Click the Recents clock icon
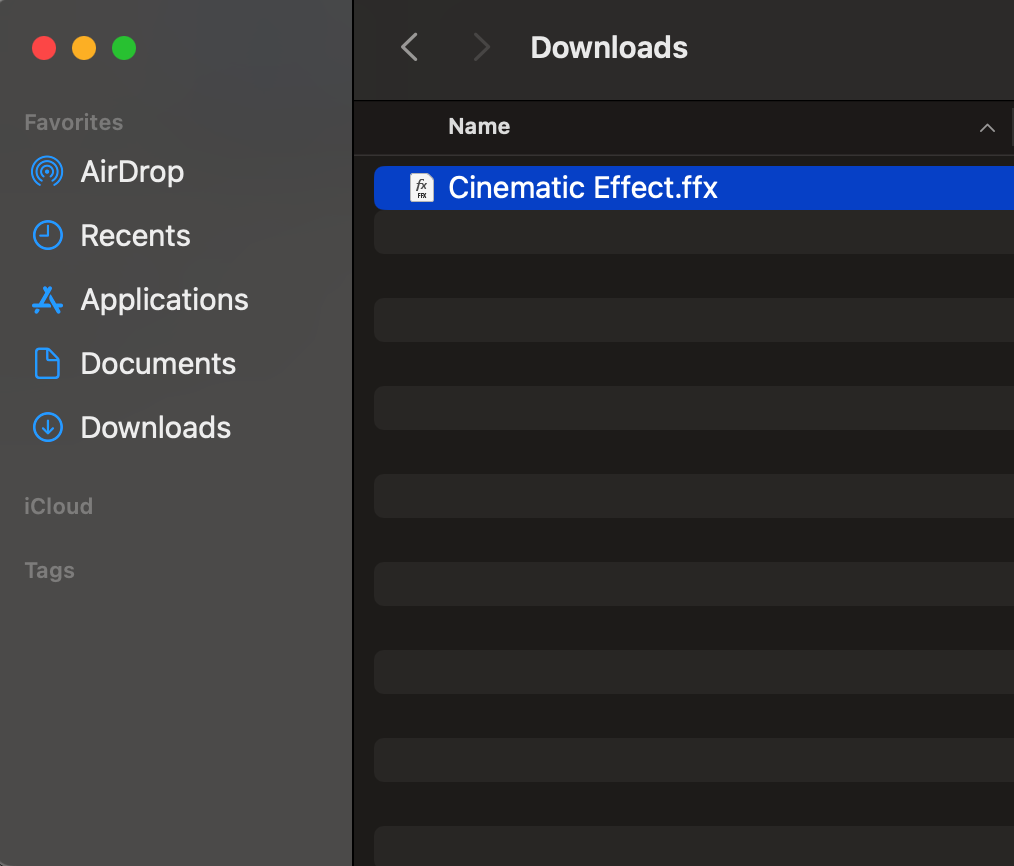 [47, 236]
